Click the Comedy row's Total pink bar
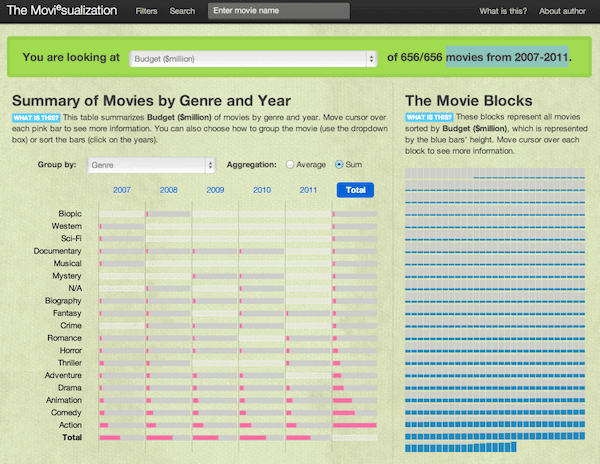 [344, 413]
